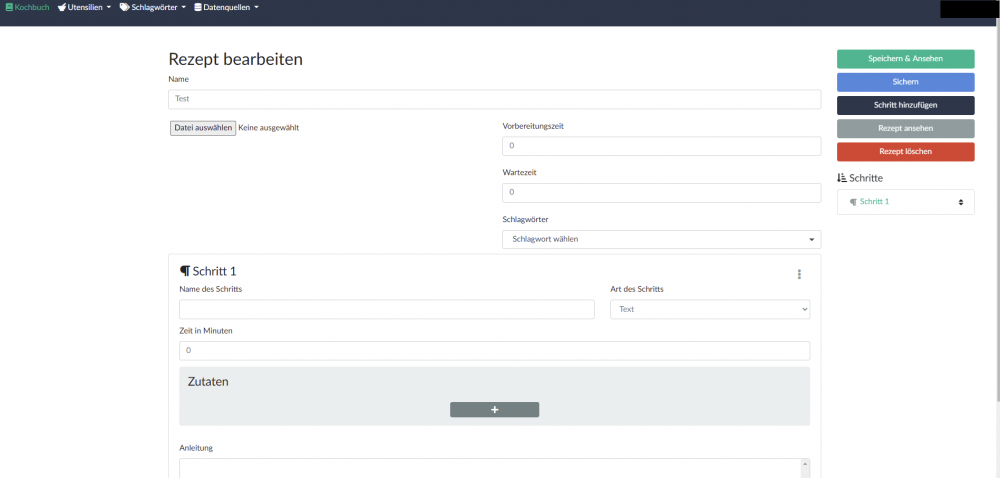Click the blue Sichern button
1000x478 pixels.
coord(906,82)
